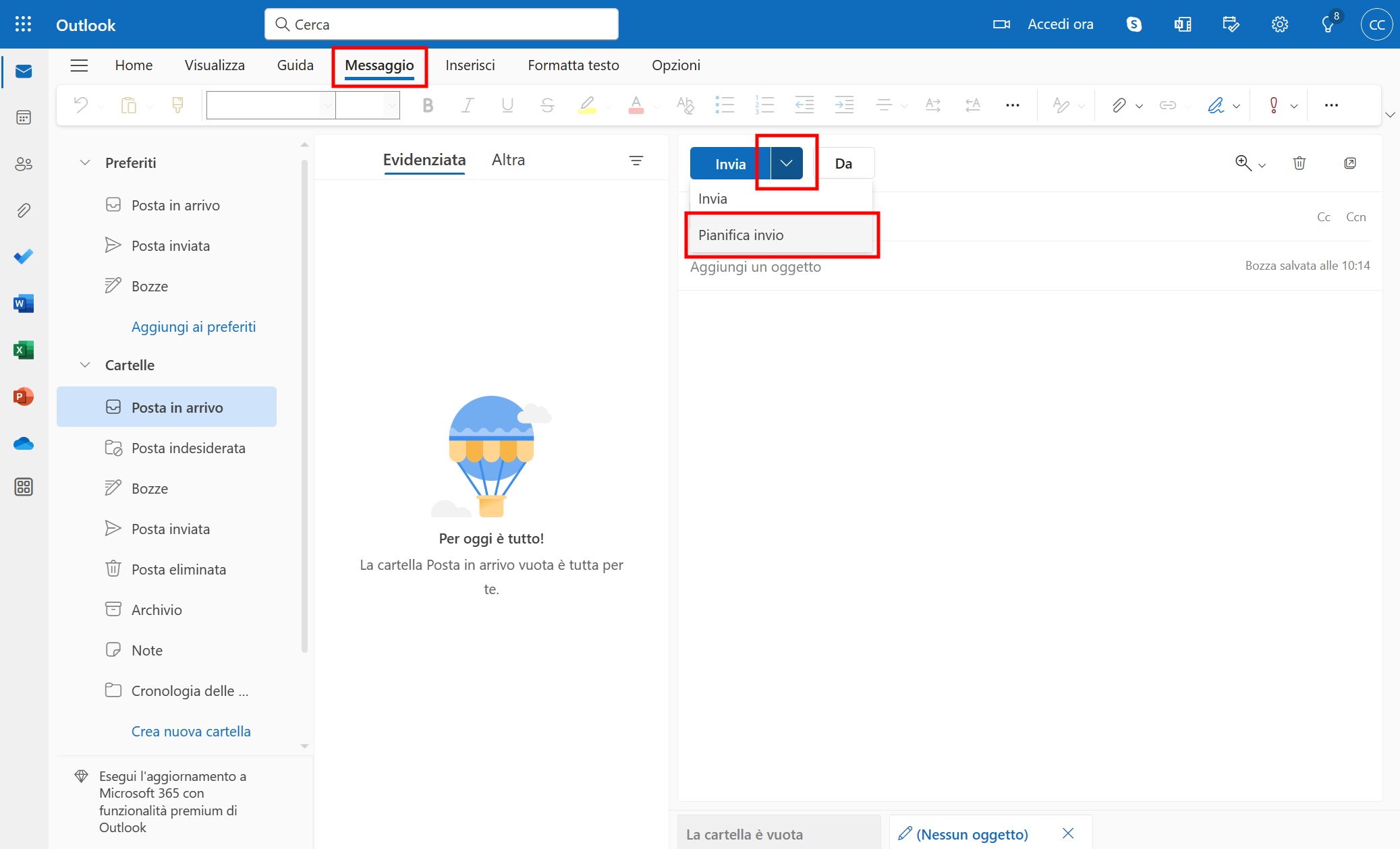Collapse the Preferiti section

coord(84,163)
